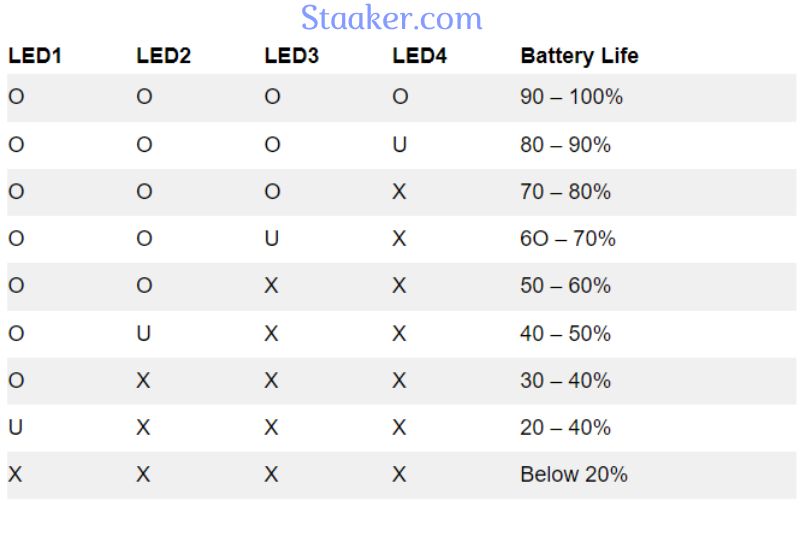Viewport: 800px width, 533px height.
Task: Select the Below 20% cell
Action: tap(574, 474)
